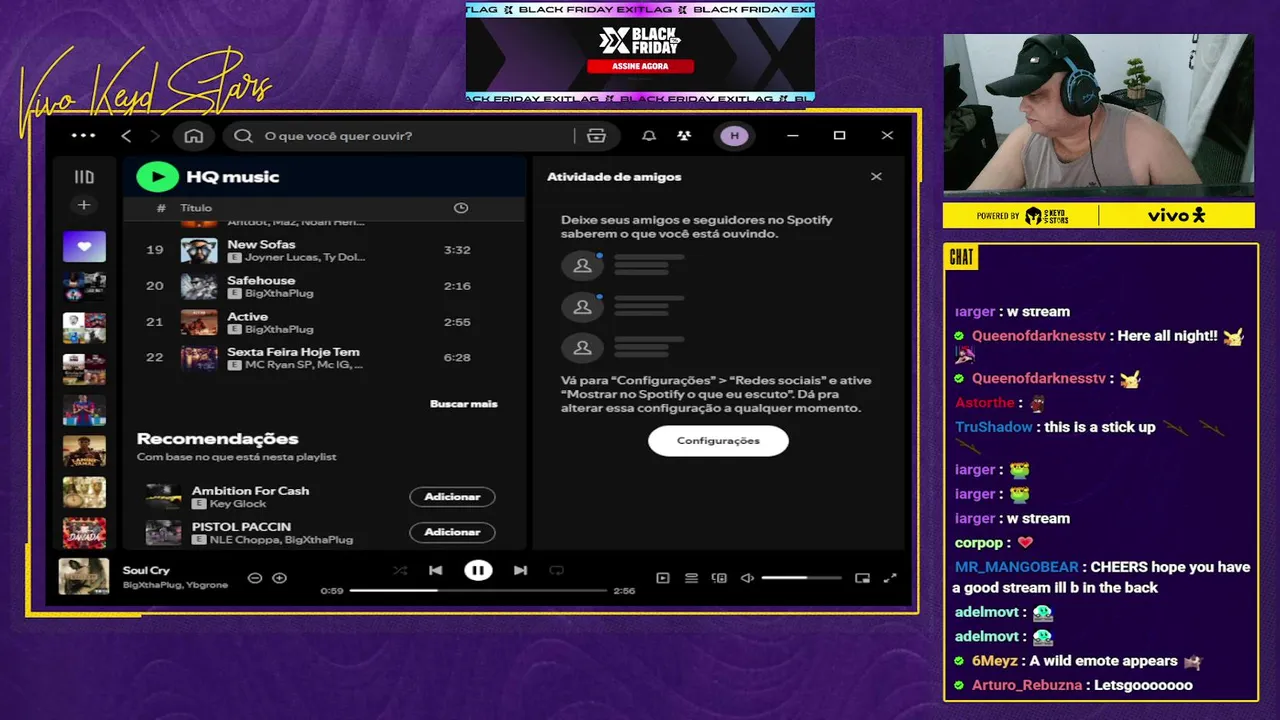Add Ambition For Cash with Adicionar
1280x720 pixels.
click(452, 497)
